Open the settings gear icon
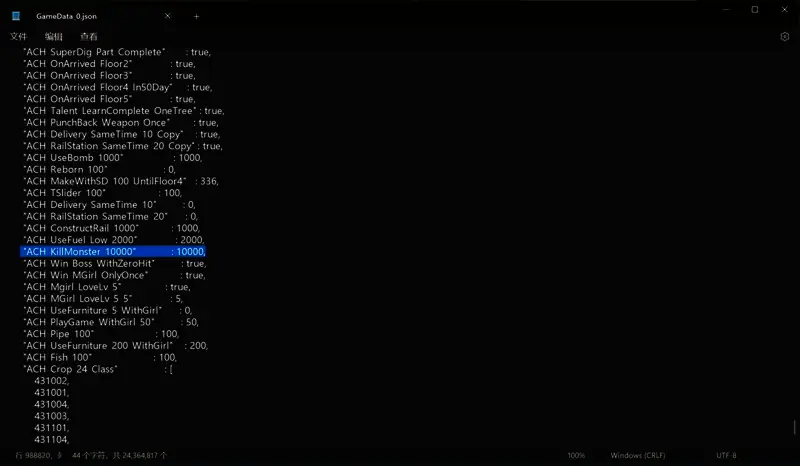This screenshot has width=800, height=466. pos(785,36)
